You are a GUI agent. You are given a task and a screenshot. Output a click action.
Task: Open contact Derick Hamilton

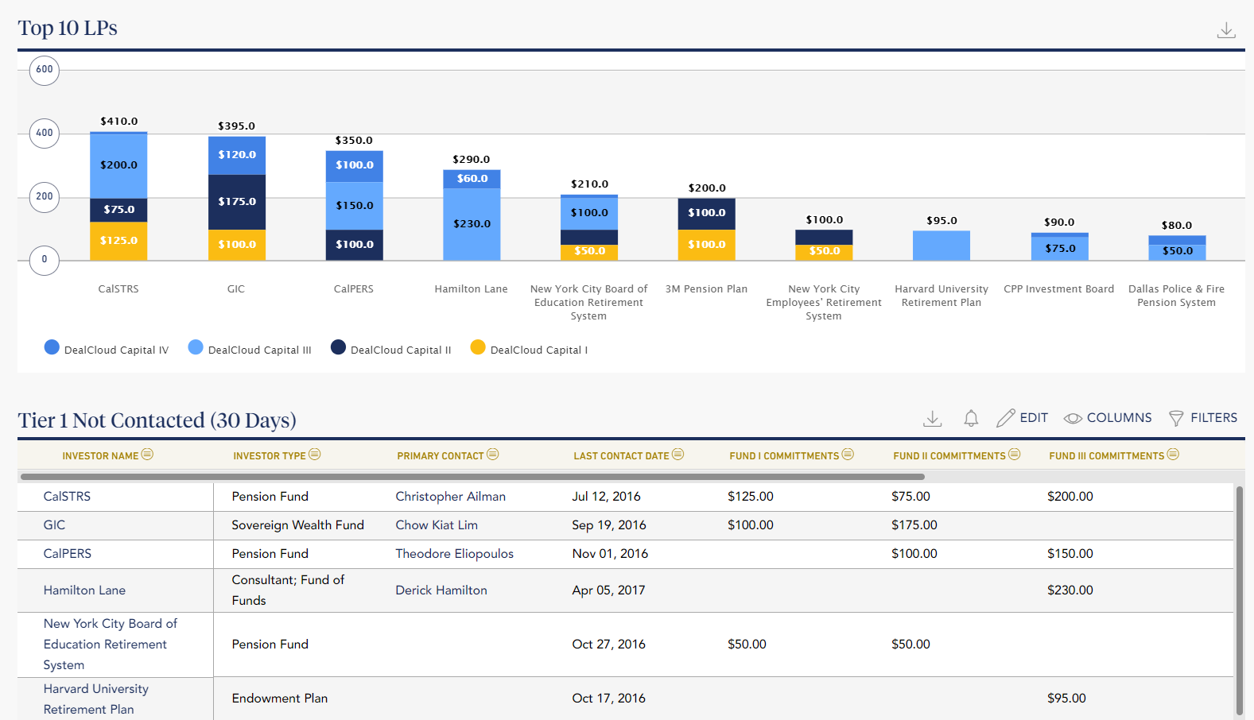pos(441,590)
